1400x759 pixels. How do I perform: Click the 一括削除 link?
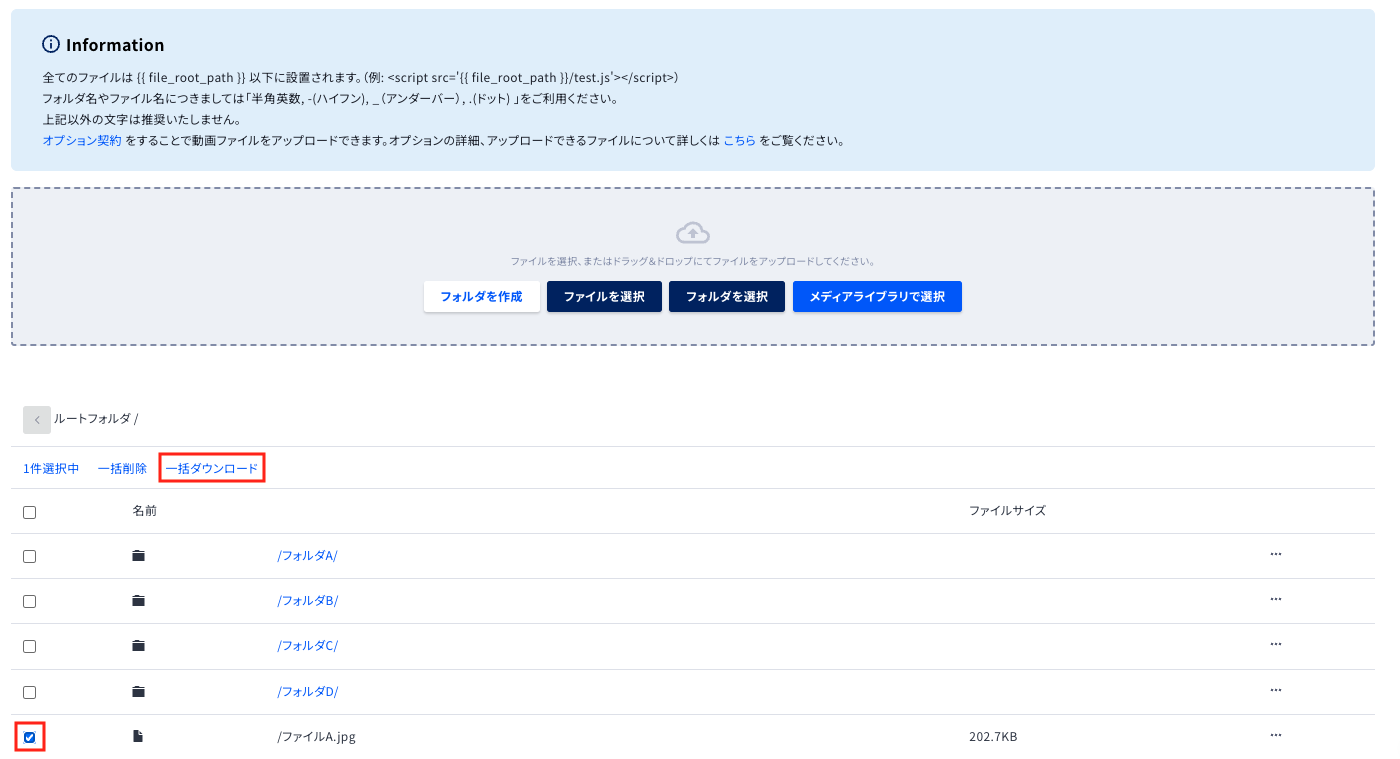pos(122,469)
